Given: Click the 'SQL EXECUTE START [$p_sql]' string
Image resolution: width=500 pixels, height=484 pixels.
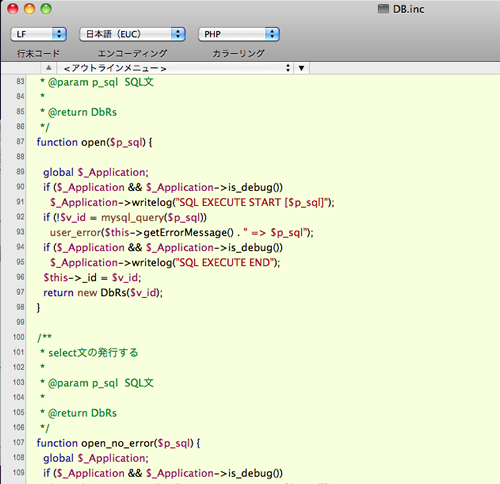Looking at the screenshot, I should tap(251, 203).
